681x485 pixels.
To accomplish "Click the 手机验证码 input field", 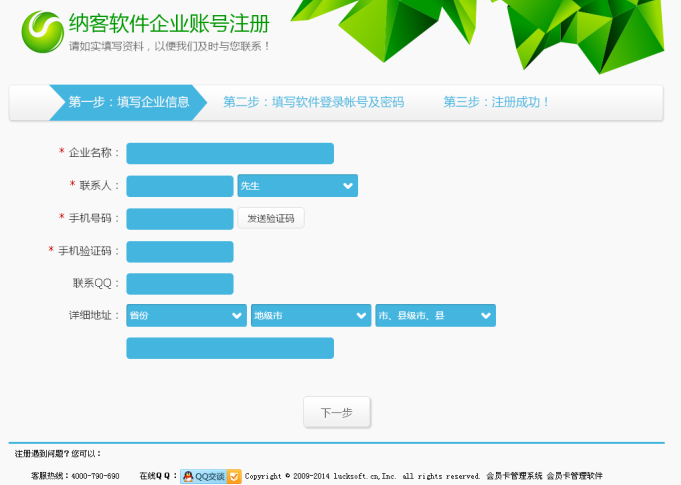I will coord(179,251).
